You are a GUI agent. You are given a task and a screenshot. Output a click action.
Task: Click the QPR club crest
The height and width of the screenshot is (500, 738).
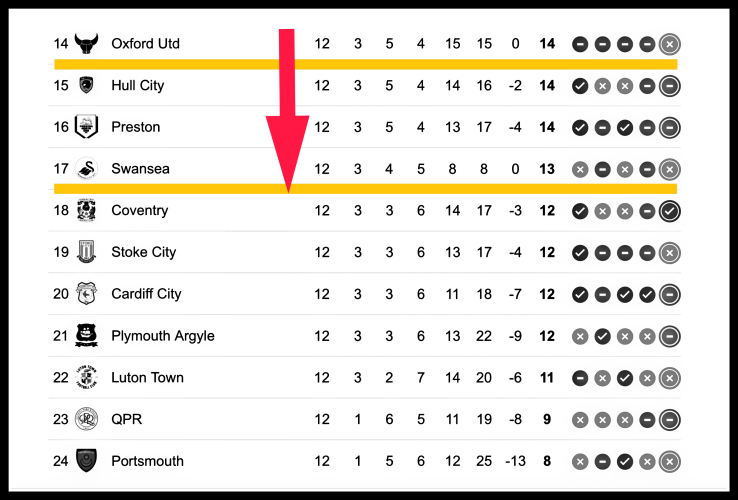(x=87, y=419)
